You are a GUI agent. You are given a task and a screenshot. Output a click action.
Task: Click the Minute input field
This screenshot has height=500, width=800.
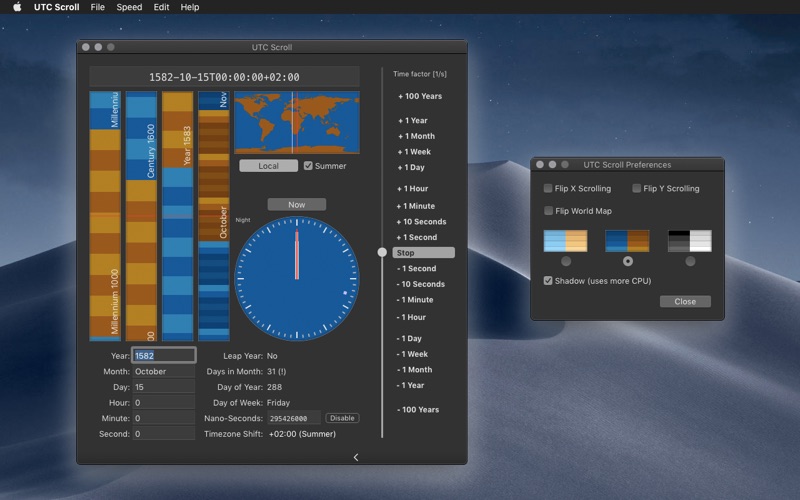(164, 418)
